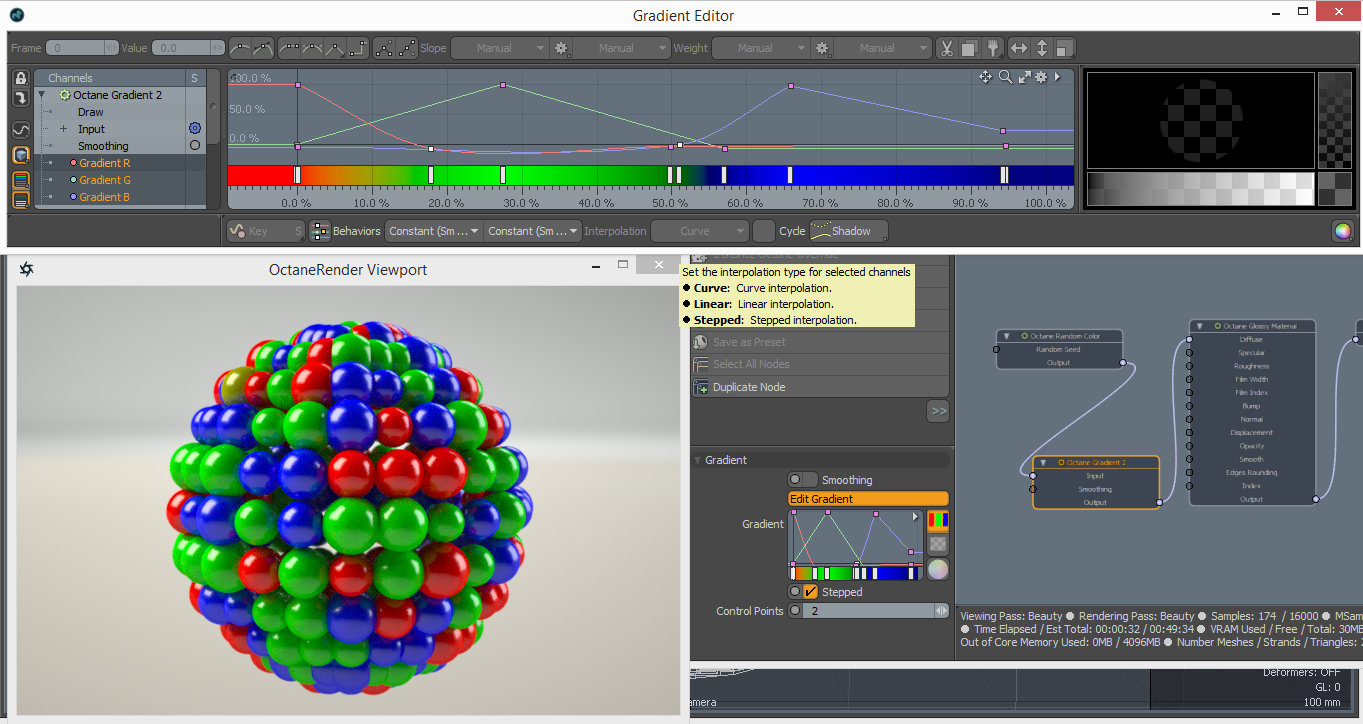Viewport: 1363px width, 724px height.
Task: Collapse the Octane Glossy Material node
Action: point(1200,326)
